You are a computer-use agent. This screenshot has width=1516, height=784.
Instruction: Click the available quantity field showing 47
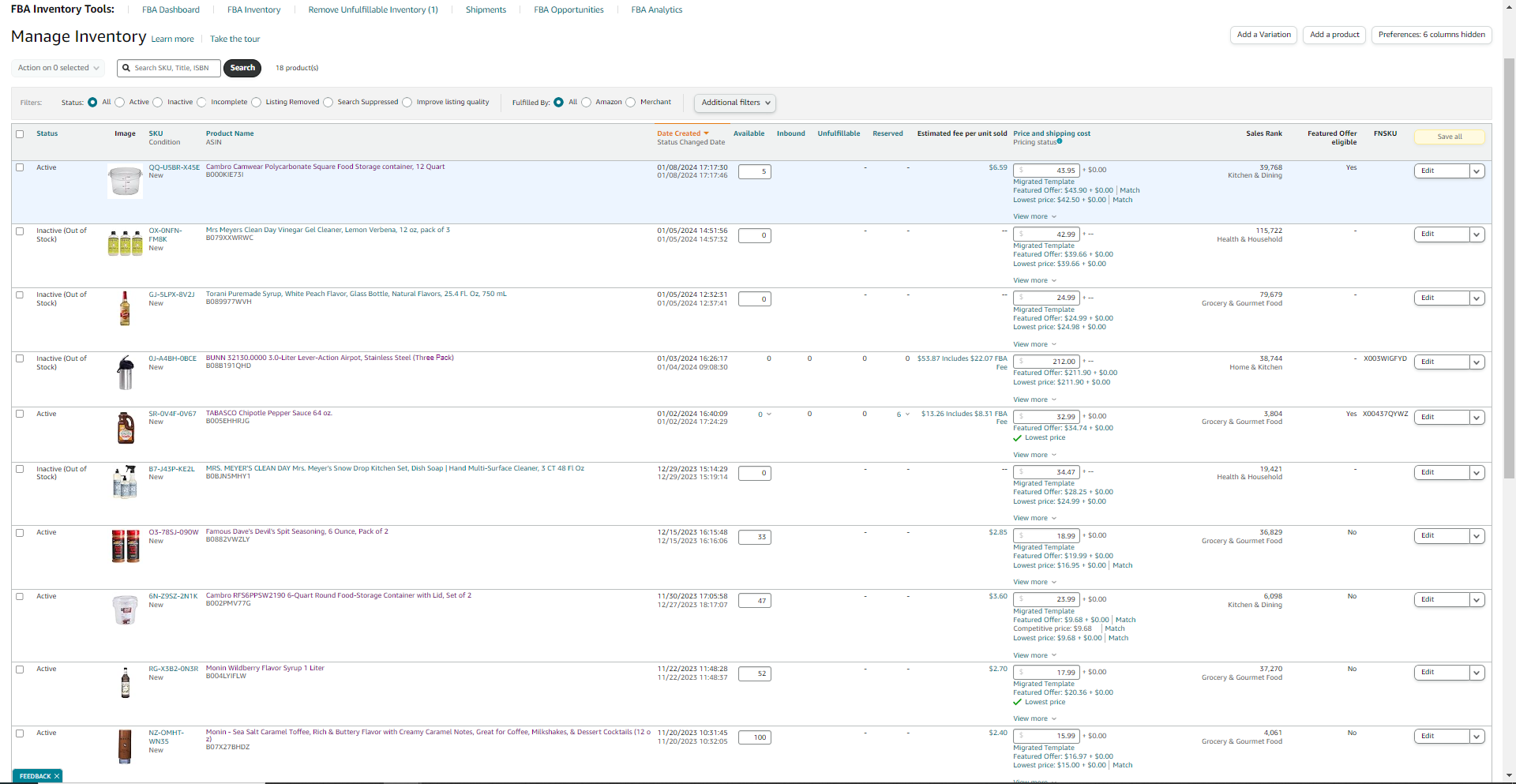tap(754, 601)
